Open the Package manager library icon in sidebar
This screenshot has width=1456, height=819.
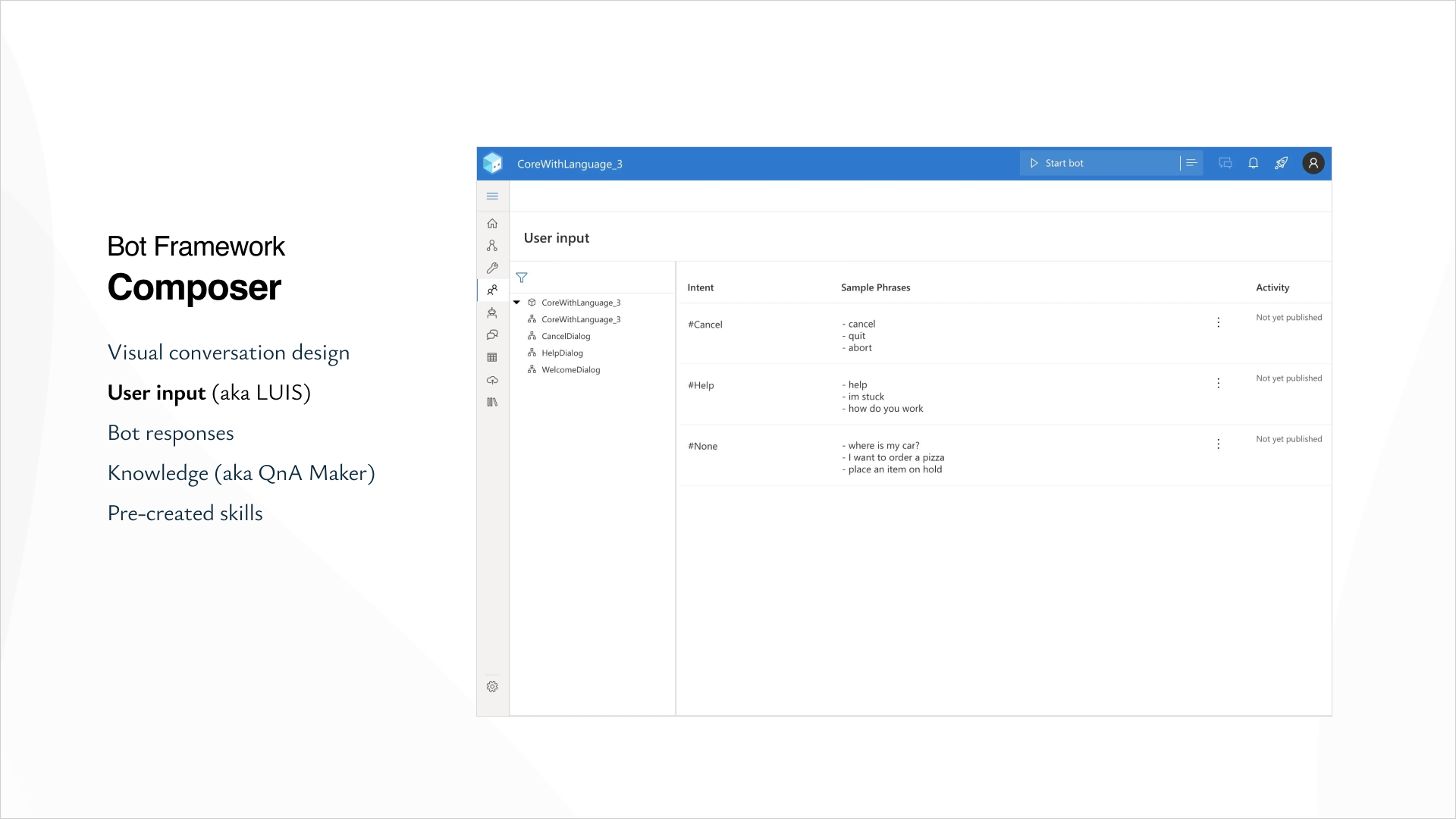(x=492, y=402)
